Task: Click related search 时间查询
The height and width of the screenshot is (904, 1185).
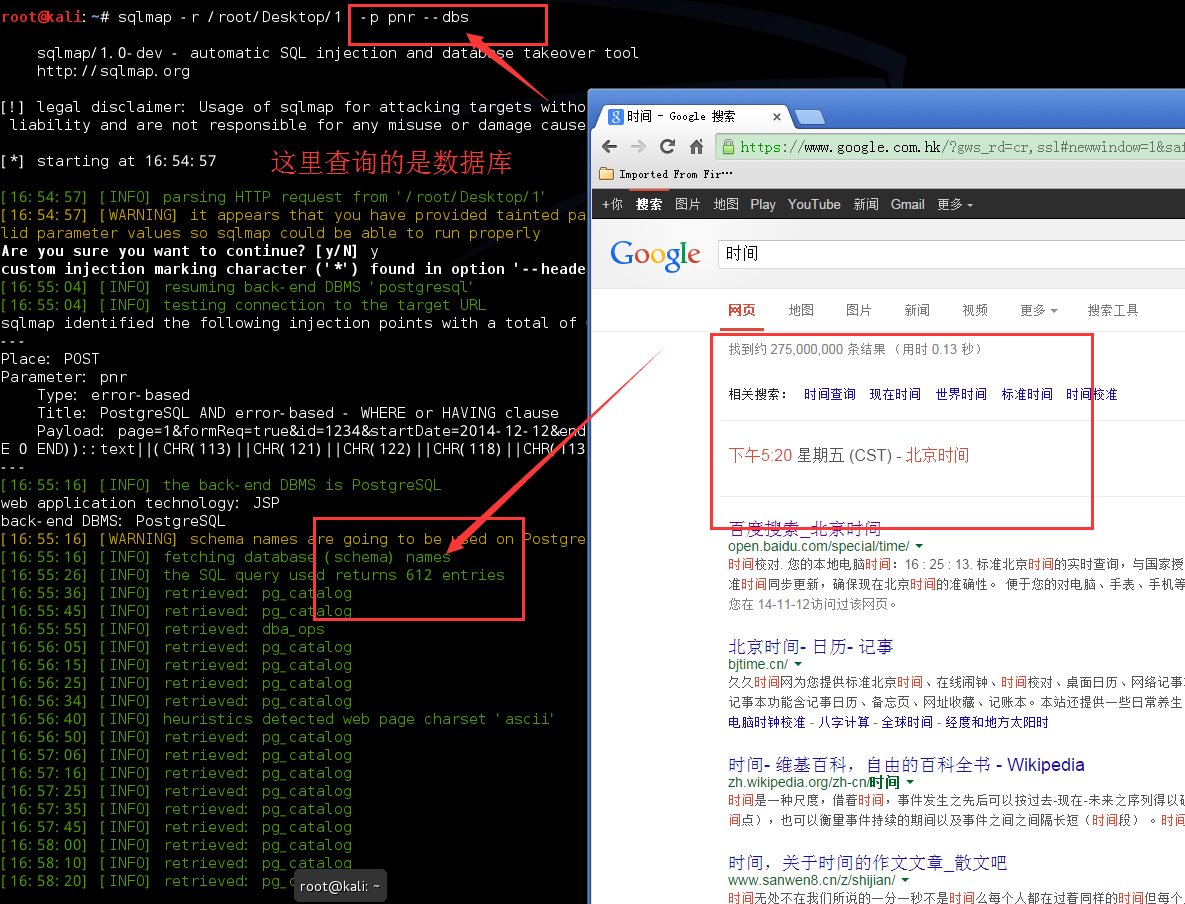Action: pyautogui.click(x=829, y=394)
